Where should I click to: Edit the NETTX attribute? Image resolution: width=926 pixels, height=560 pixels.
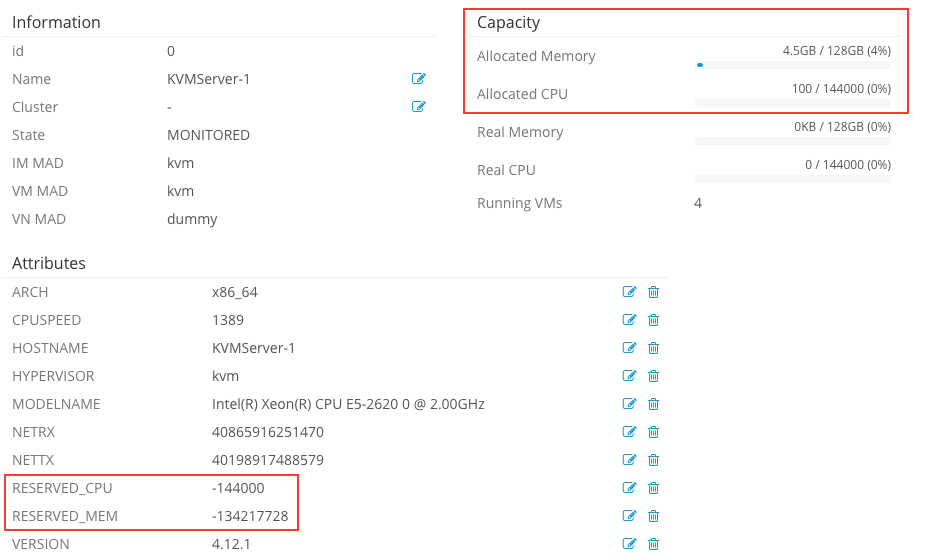tap(629, 460)
